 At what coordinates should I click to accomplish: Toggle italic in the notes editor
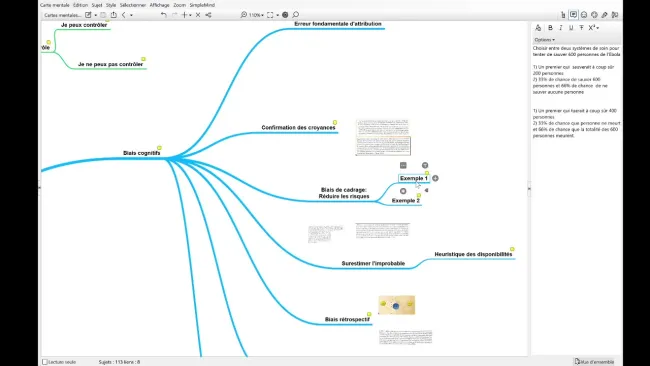(x=560, y=28)
